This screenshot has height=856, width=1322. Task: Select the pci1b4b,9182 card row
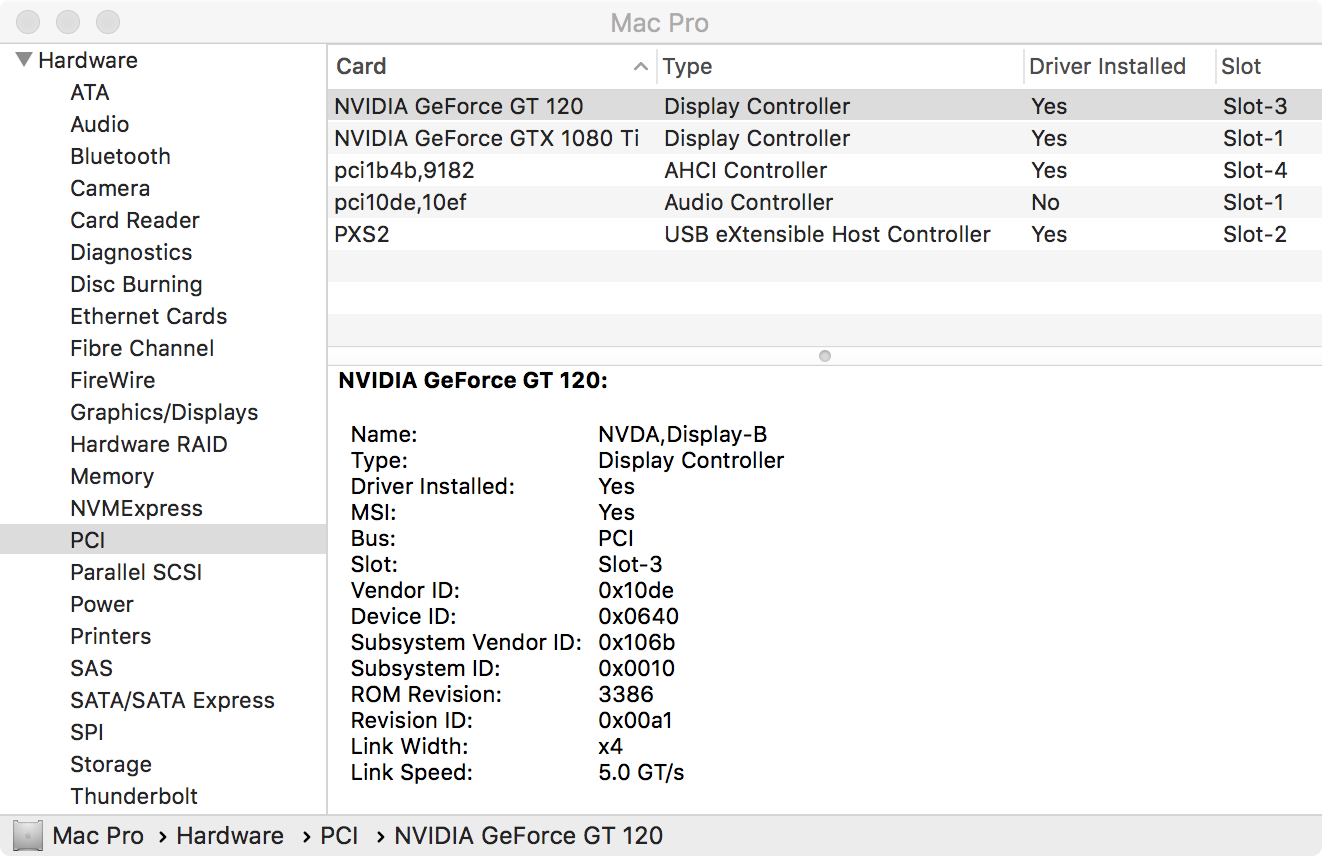pyautogui.click(x=825, y=170)
